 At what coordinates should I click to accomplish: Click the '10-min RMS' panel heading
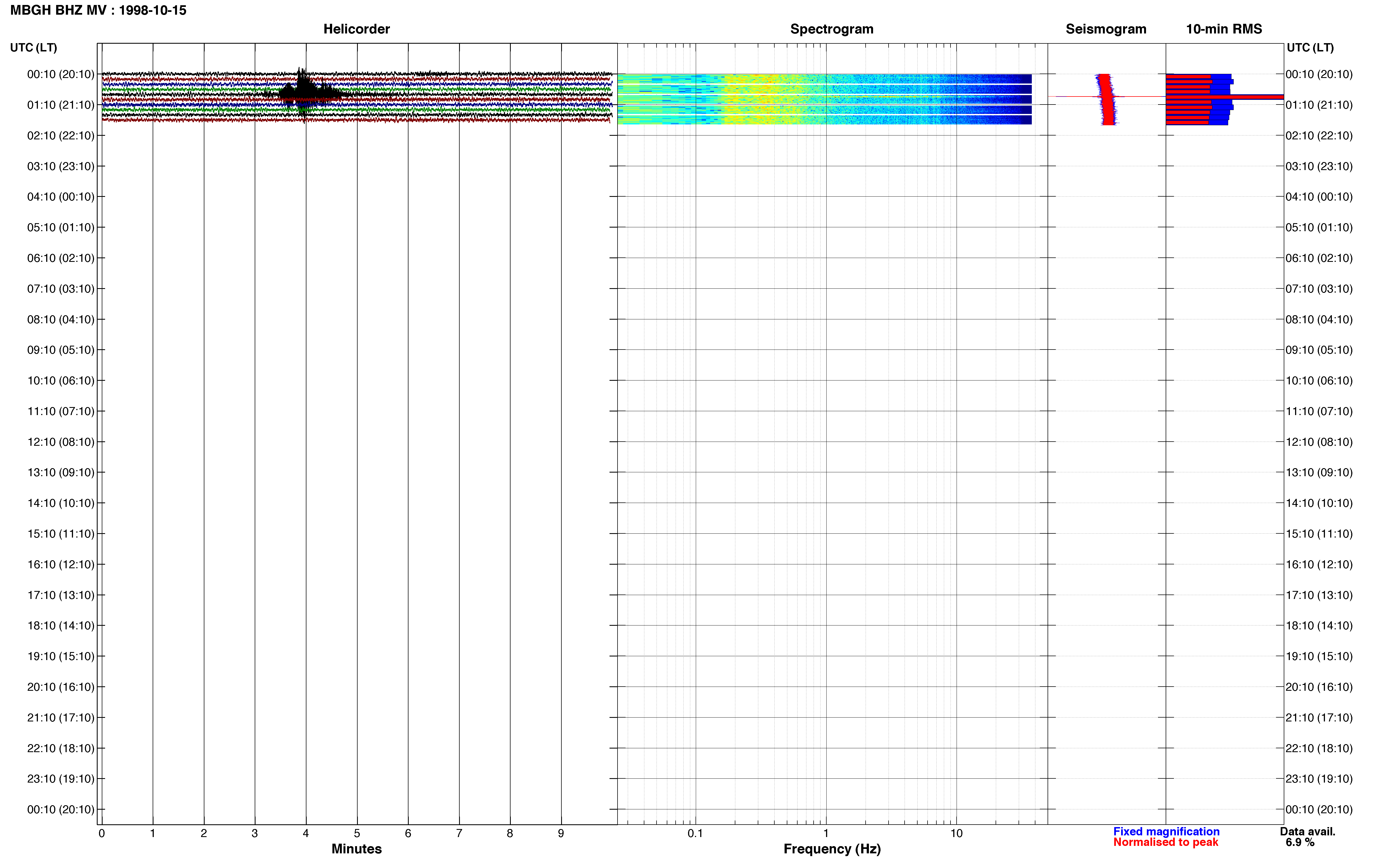(x=1224, y=29)
